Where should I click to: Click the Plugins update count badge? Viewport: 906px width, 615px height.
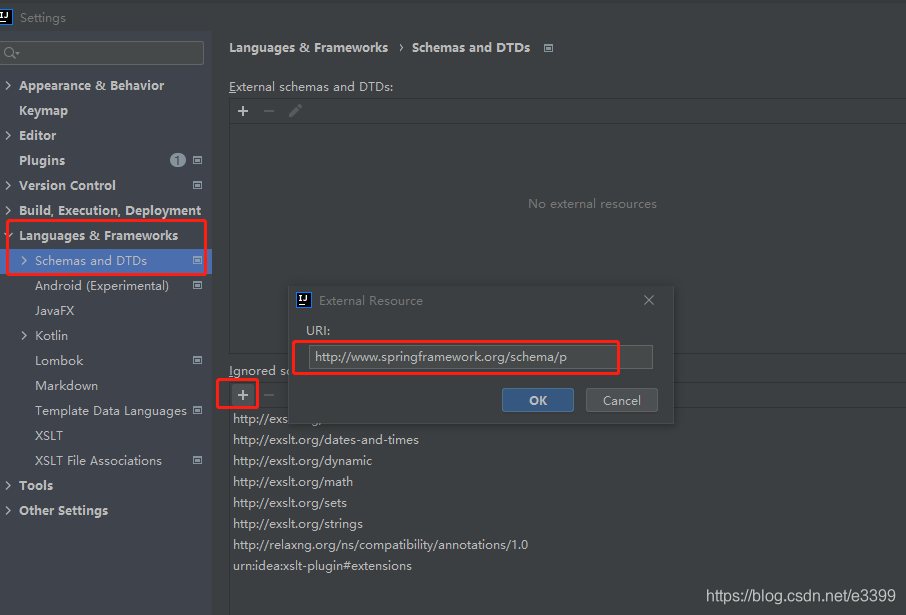coord(177,160)
